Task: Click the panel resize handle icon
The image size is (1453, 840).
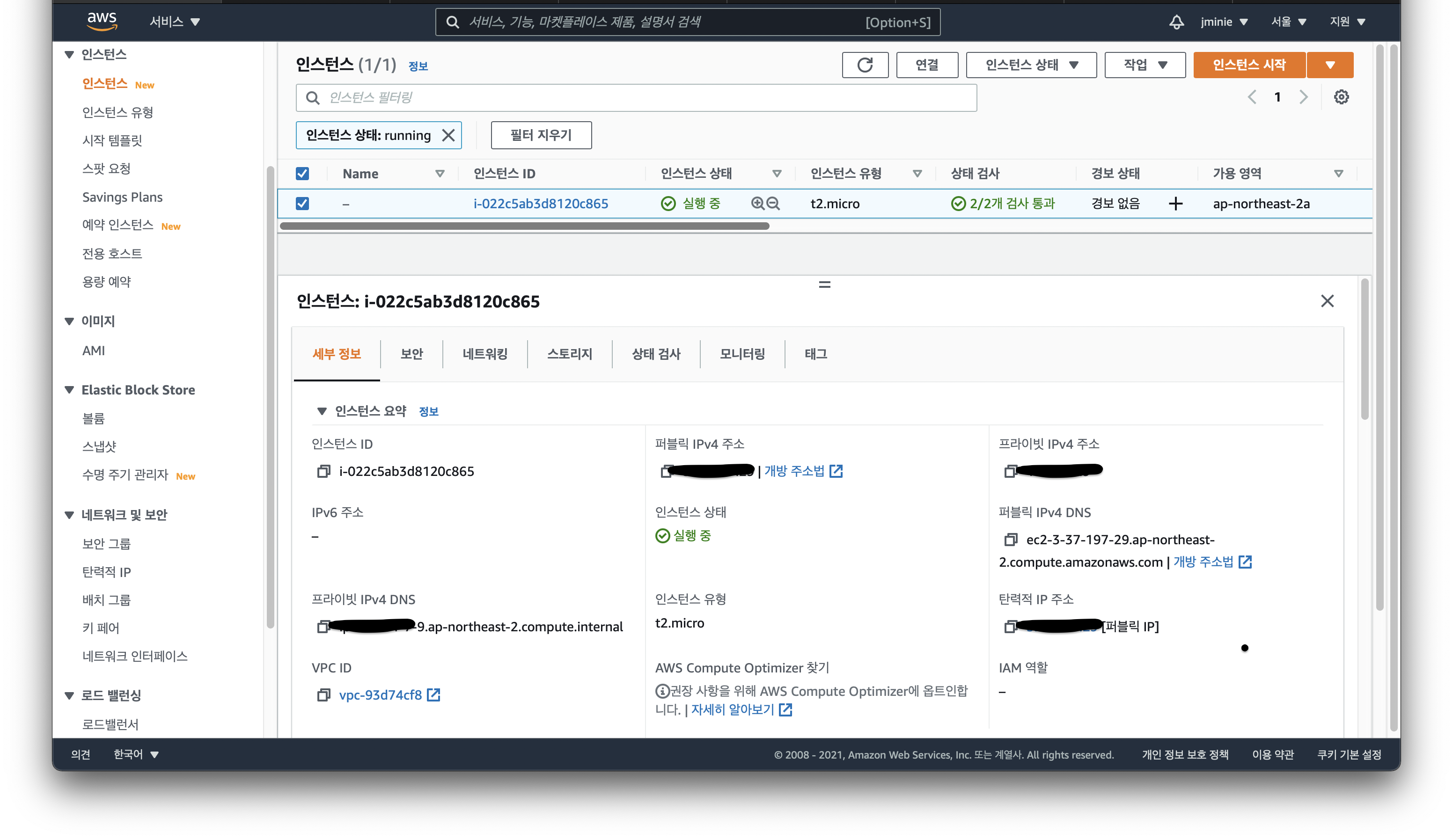Action: (x=824, y=284)
